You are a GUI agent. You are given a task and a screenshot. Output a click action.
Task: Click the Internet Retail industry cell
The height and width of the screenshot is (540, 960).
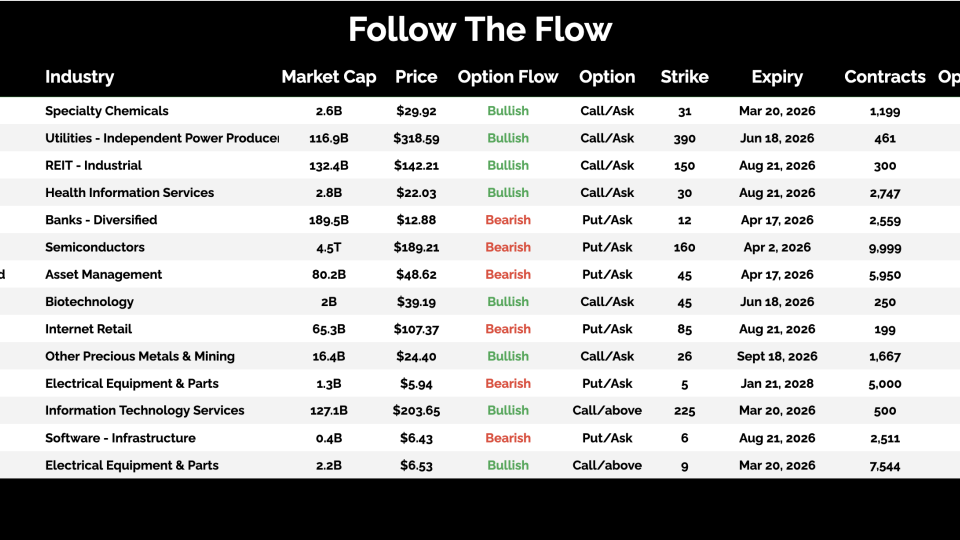pyautogui.click(x=88, y=329)
